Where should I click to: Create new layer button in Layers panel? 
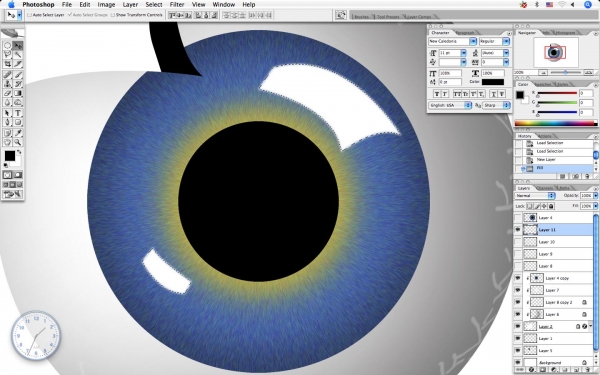tap(577, 370)
